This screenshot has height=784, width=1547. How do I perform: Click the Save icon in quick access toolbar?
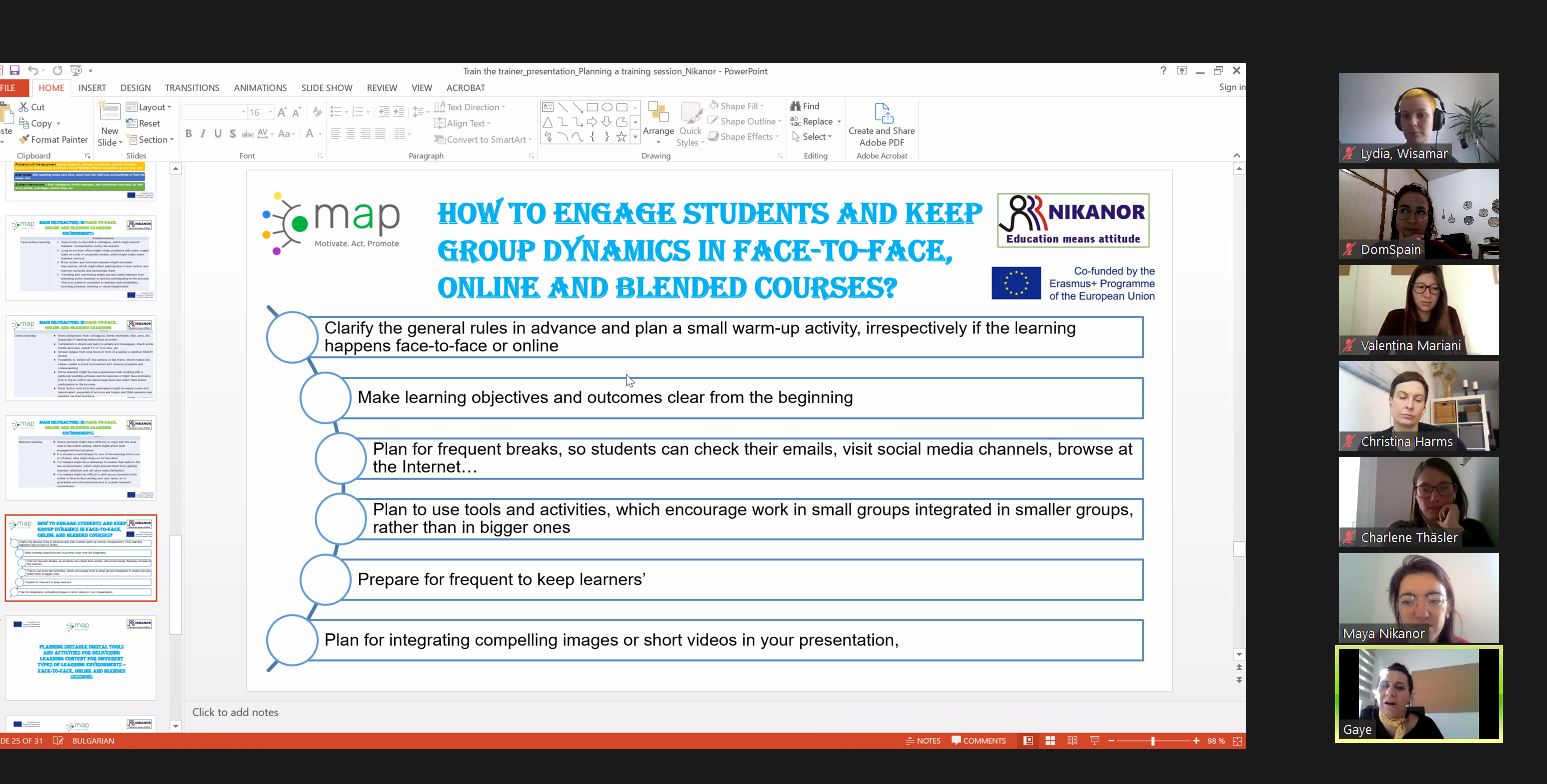click(14, 71)
